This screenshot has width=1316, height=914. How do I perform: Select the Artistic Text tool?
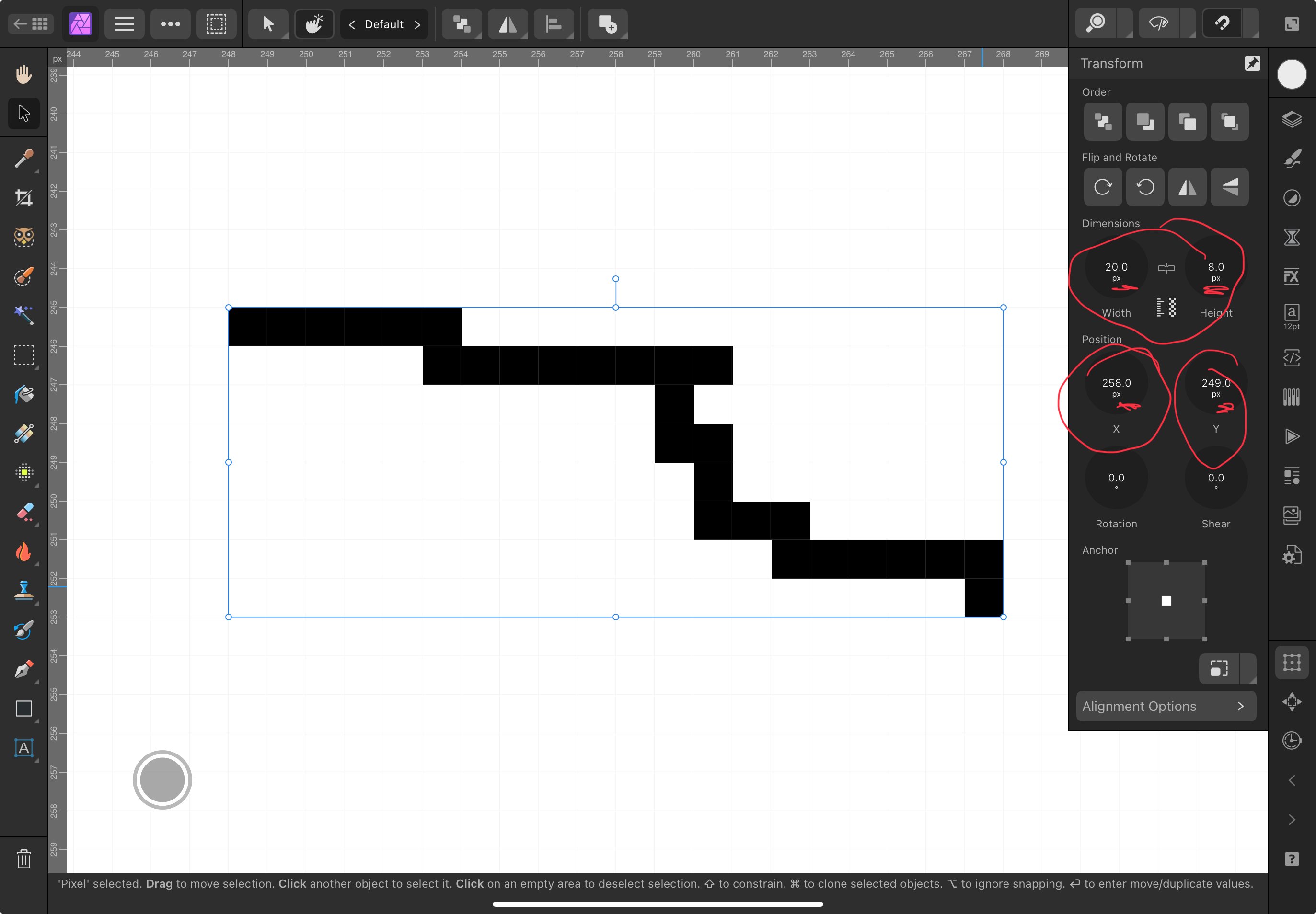tap(23, 748)
